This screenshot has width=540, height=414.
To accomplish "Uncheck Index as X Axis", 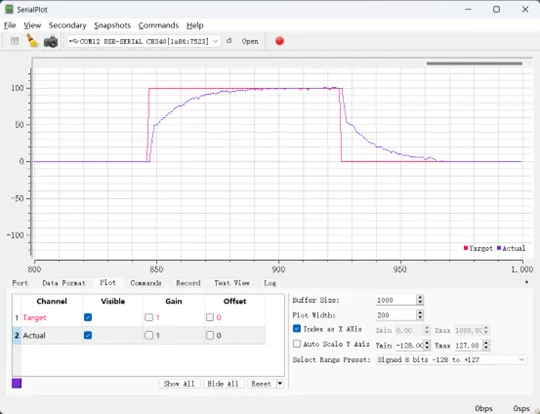I will [297, 329].
